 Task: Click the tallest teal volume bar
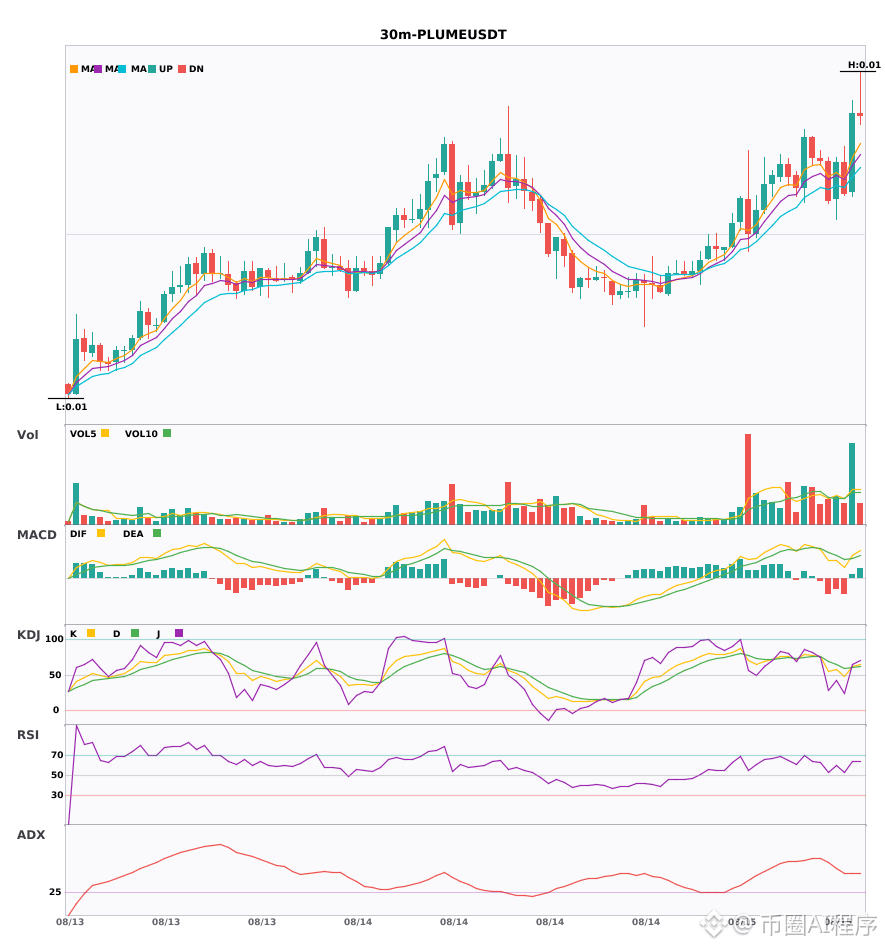click(852, 483)
